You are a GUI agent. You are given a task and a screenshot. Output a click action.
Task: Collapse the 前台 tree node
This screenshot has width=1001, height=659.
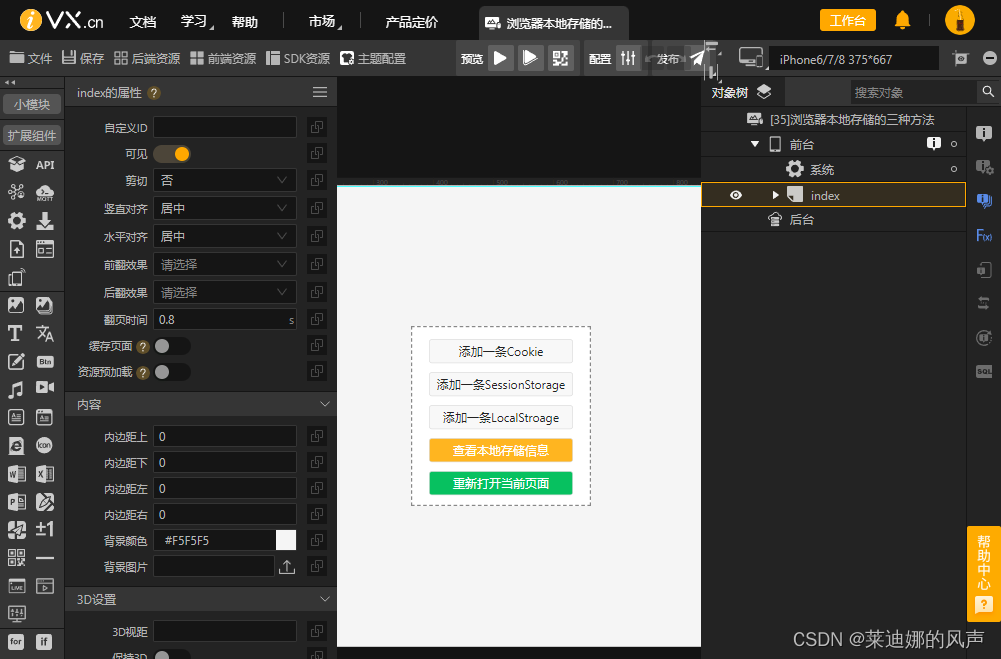pyautogui.click(x=755, y=144)
